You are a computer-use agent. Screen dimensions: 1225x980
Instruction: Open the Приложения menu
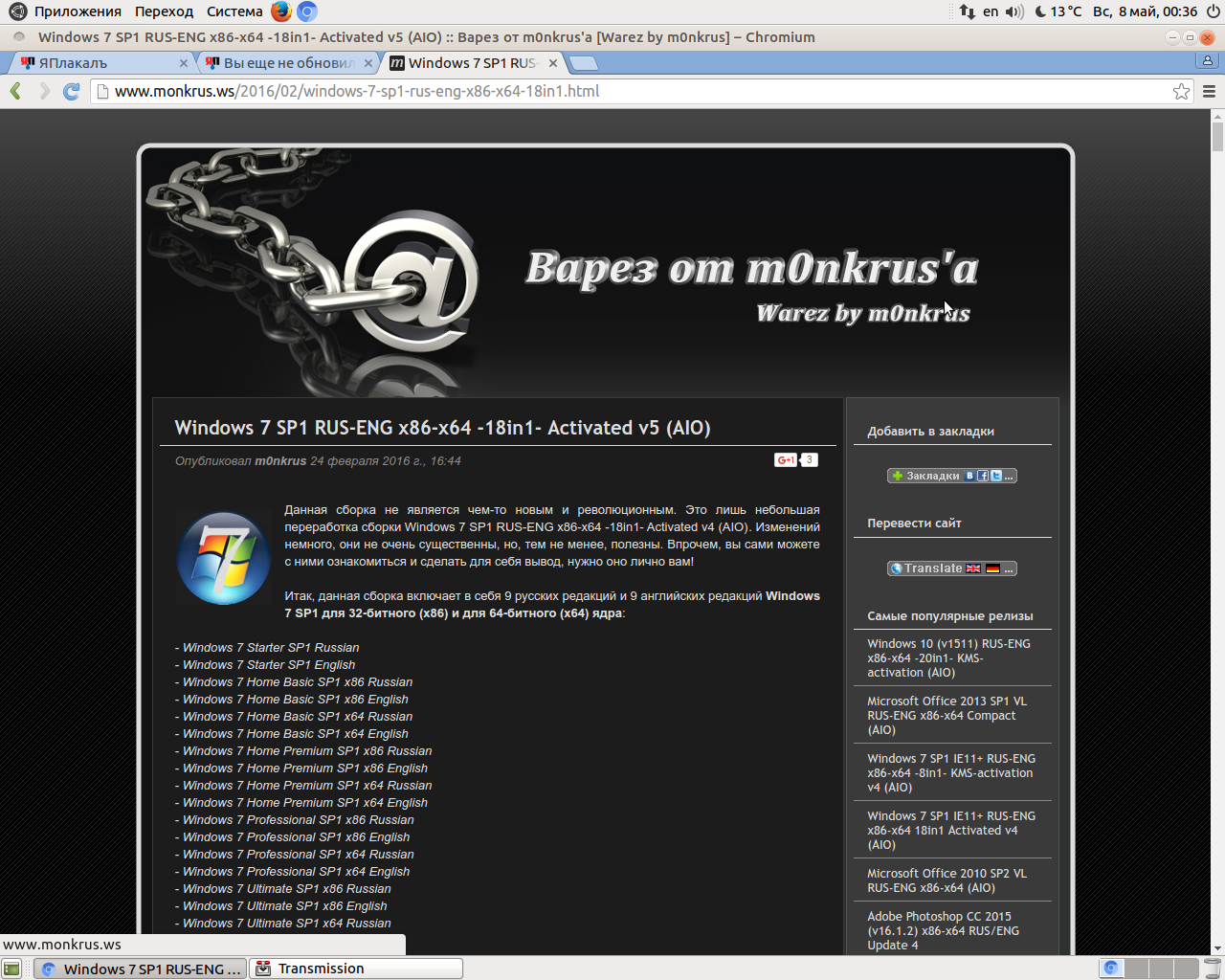[x=78, y=11]
